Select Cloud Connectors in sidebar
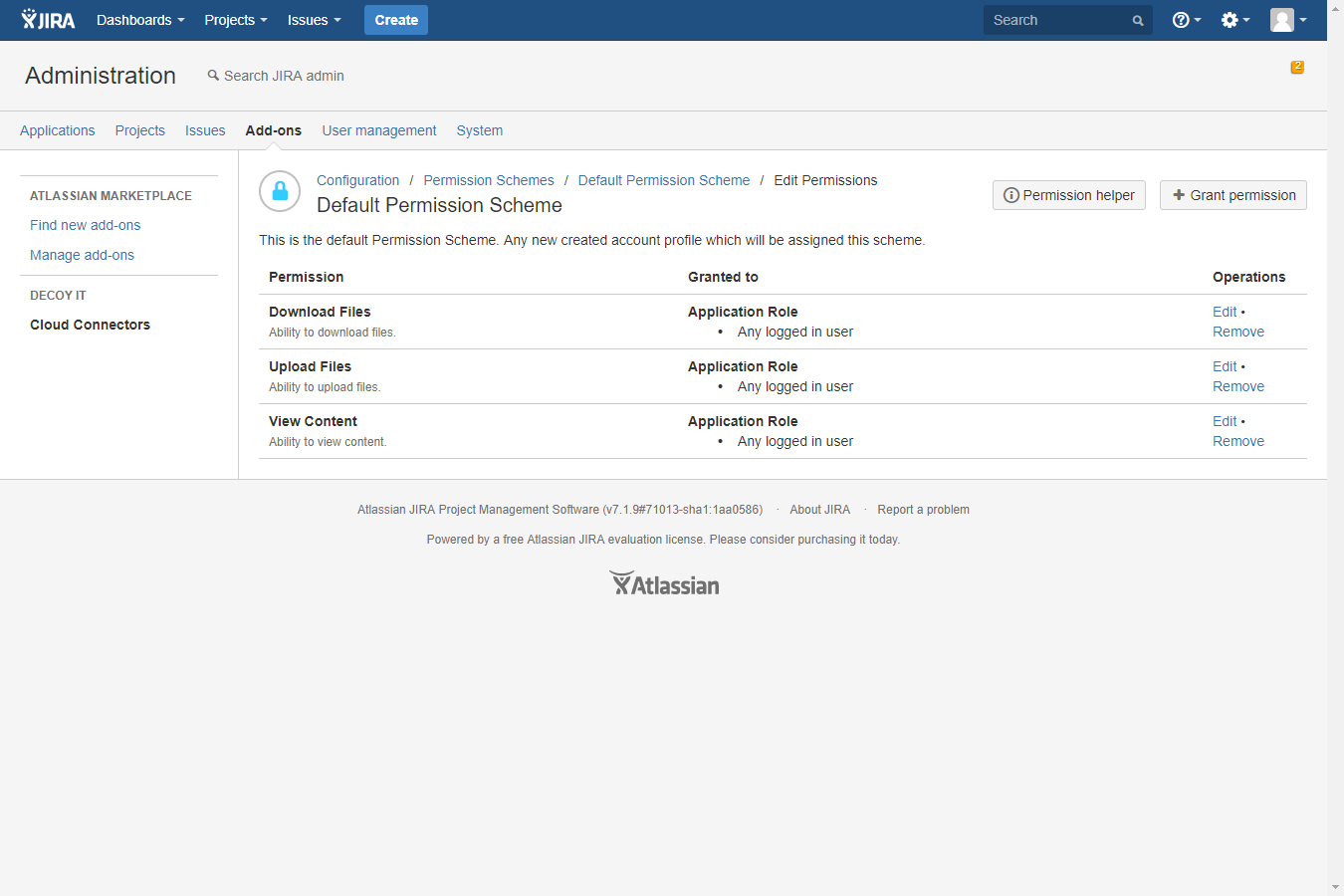 [x=90, y=325]
